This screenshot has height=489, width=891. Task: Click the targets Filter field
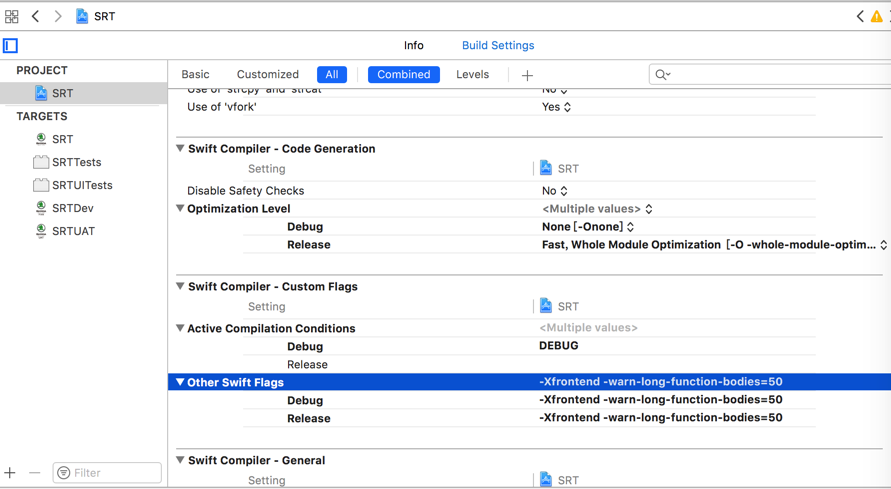click(x=108, y=473)
